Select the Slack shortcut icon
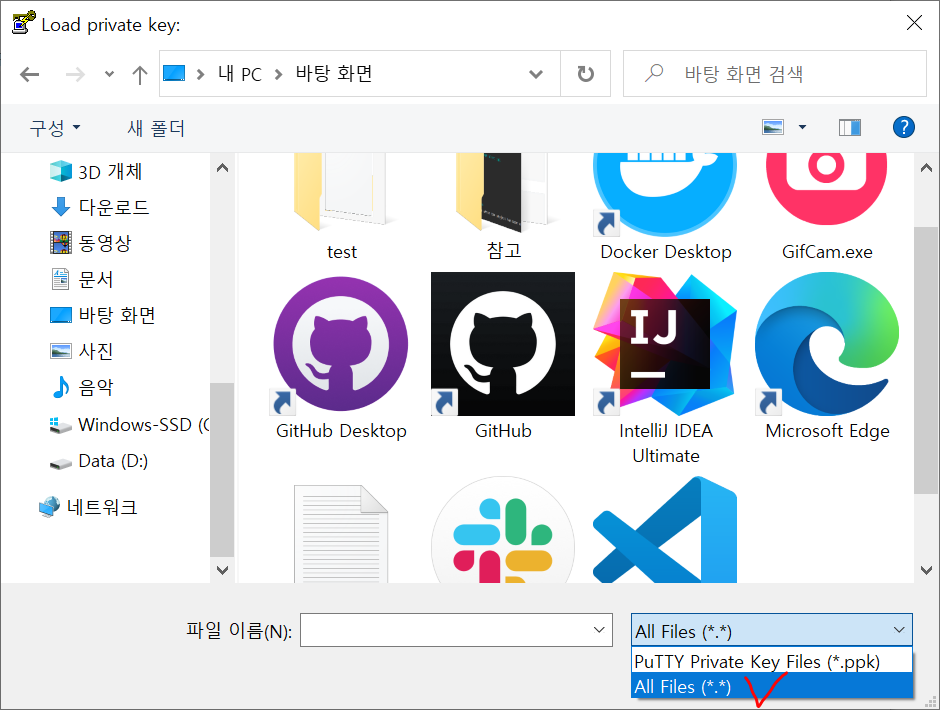Screen dimensions: 940x710 click(x=503, y=531)
